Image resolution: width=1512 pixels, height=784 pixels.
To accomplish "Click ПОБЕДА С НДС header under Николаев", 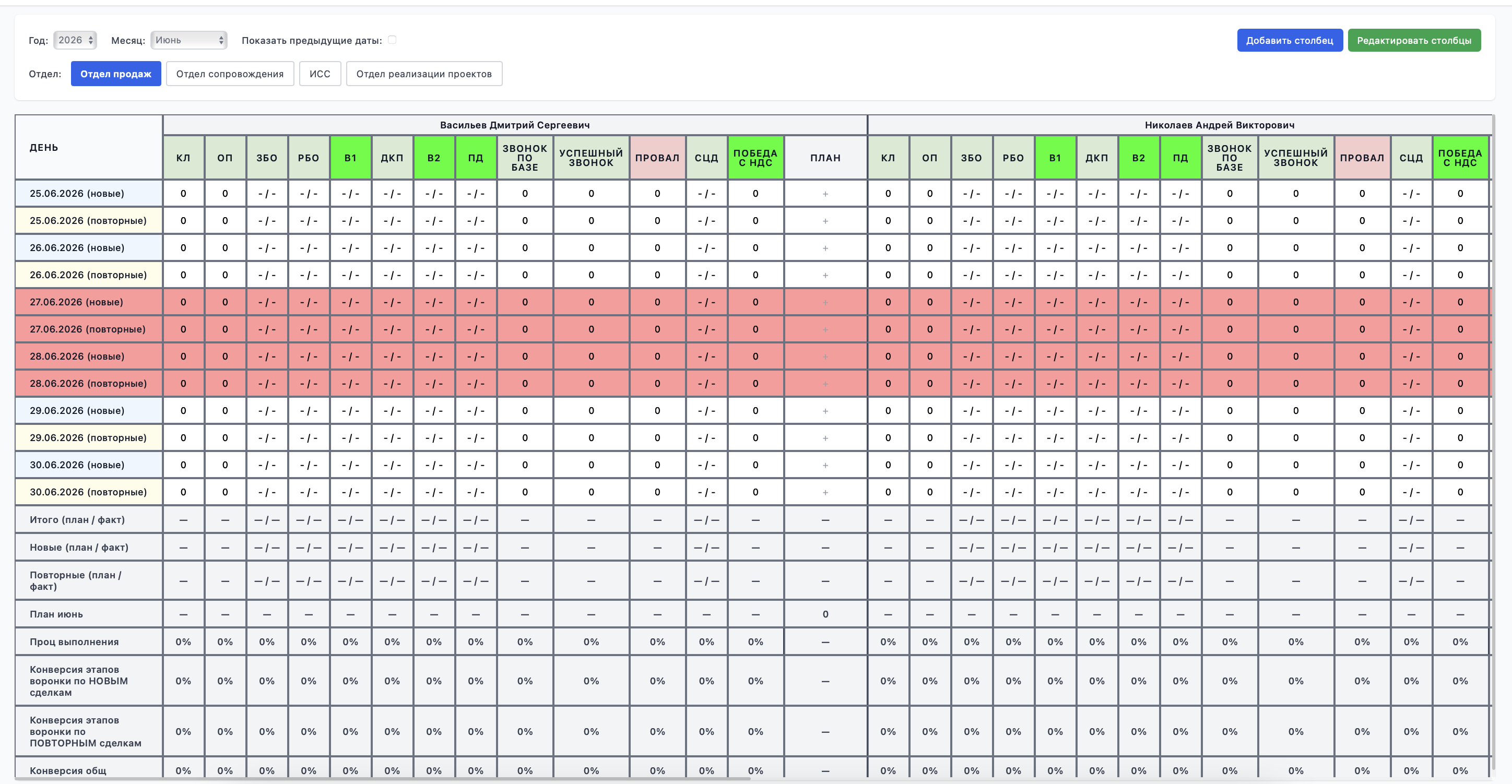I will 1460,158.
